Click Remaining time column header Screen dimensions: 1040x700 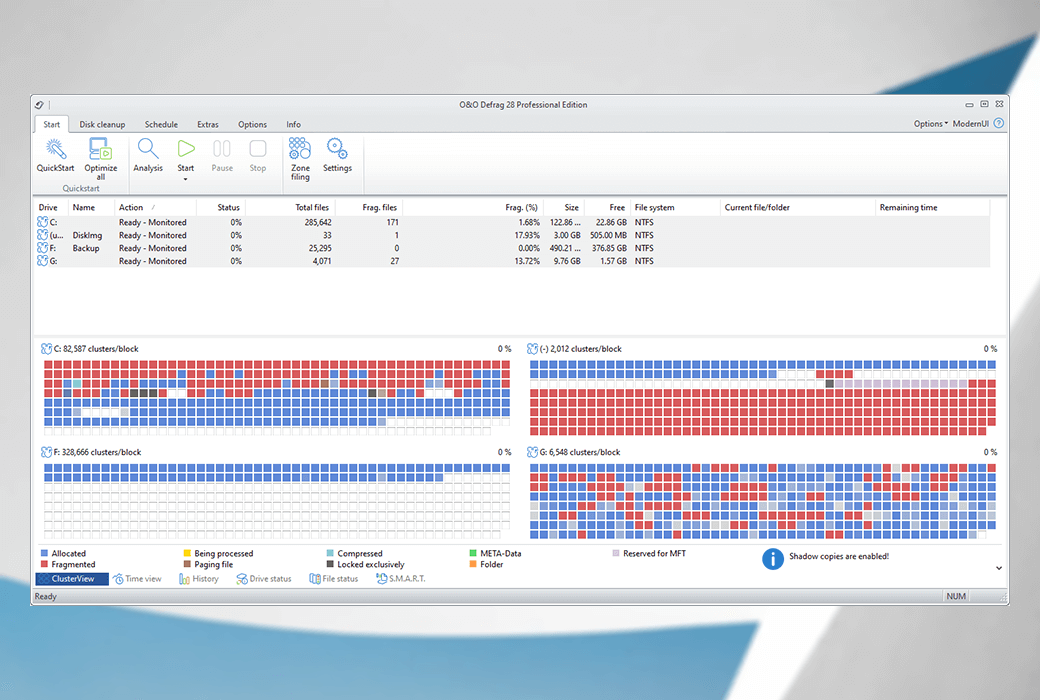tap(933, 208)
